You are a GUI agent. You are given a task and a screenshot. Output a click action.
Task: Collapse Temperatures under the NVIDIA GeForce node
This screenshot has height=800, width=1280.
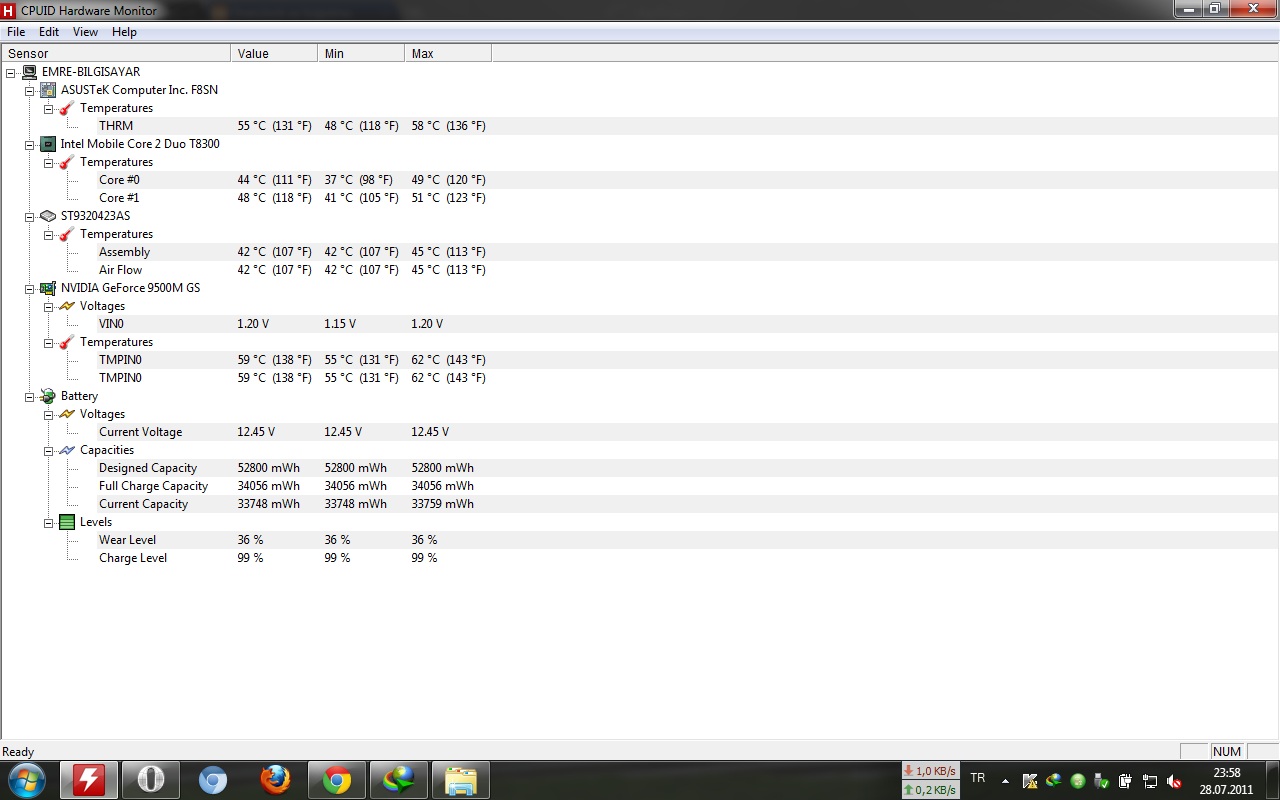(x=49, y=342)
